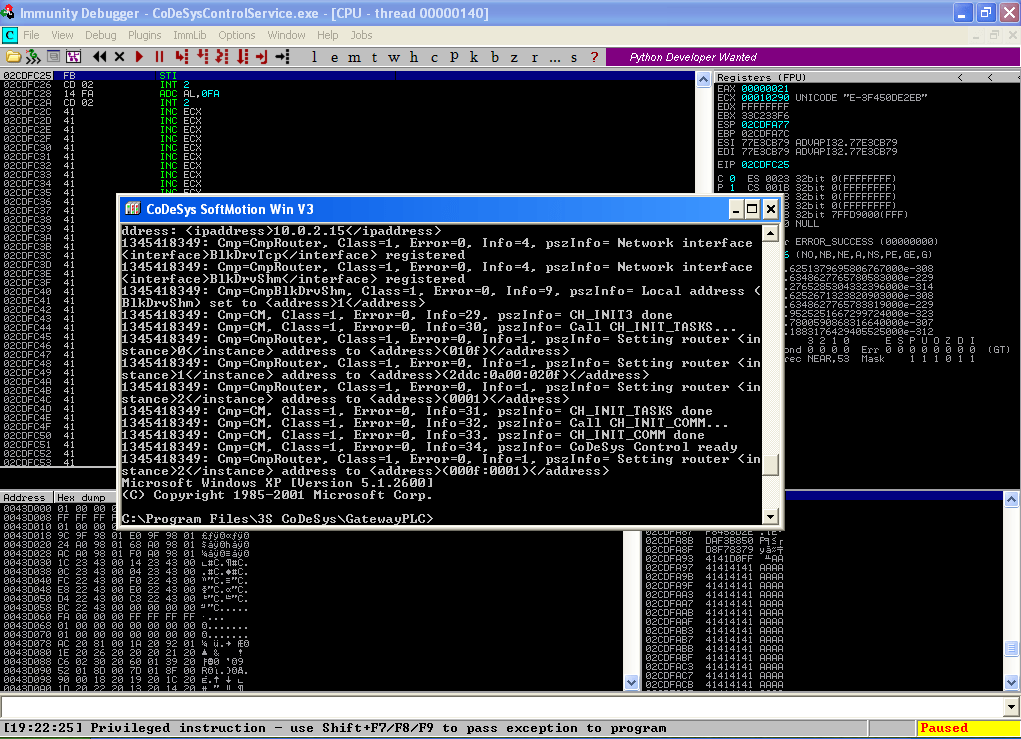Open the log window 'l' toolbar button
Image resolution: width=1021 pixels, height=739 pixels.
click(x=315, y=57)
